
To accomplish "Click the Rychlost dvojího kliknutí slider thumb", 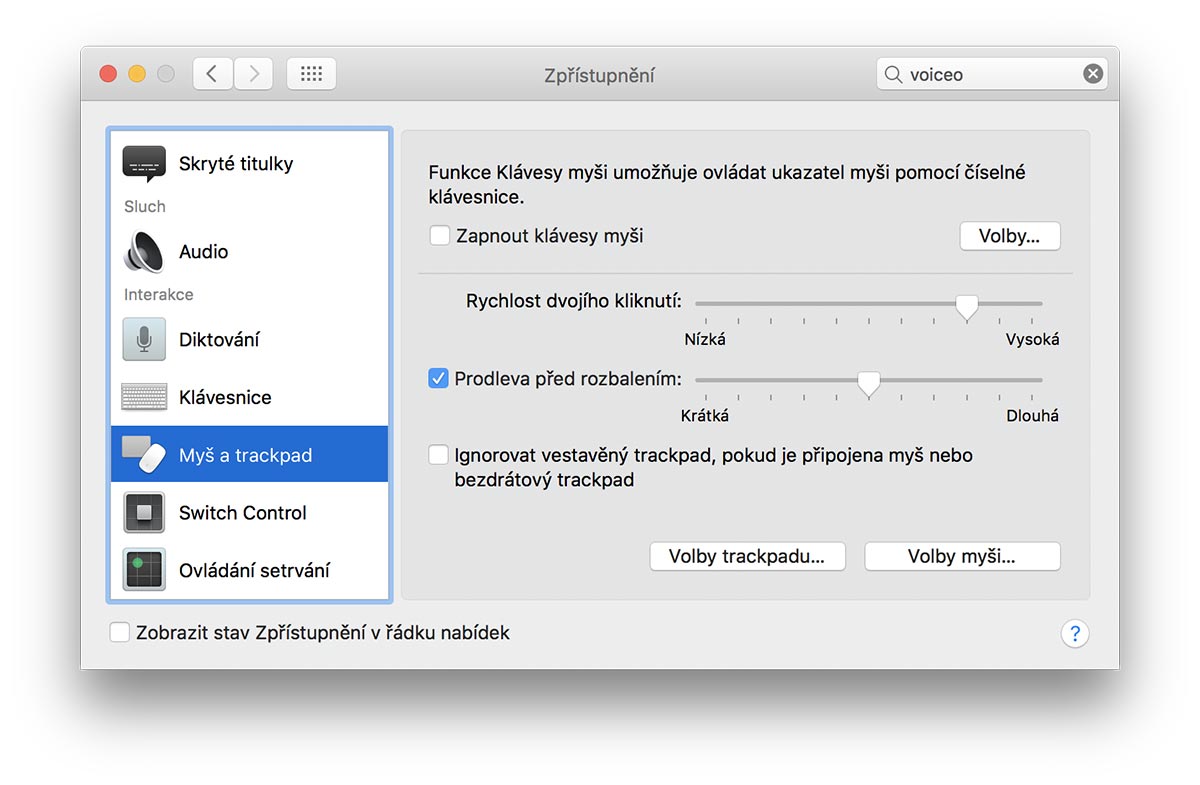I will [966, 306].
